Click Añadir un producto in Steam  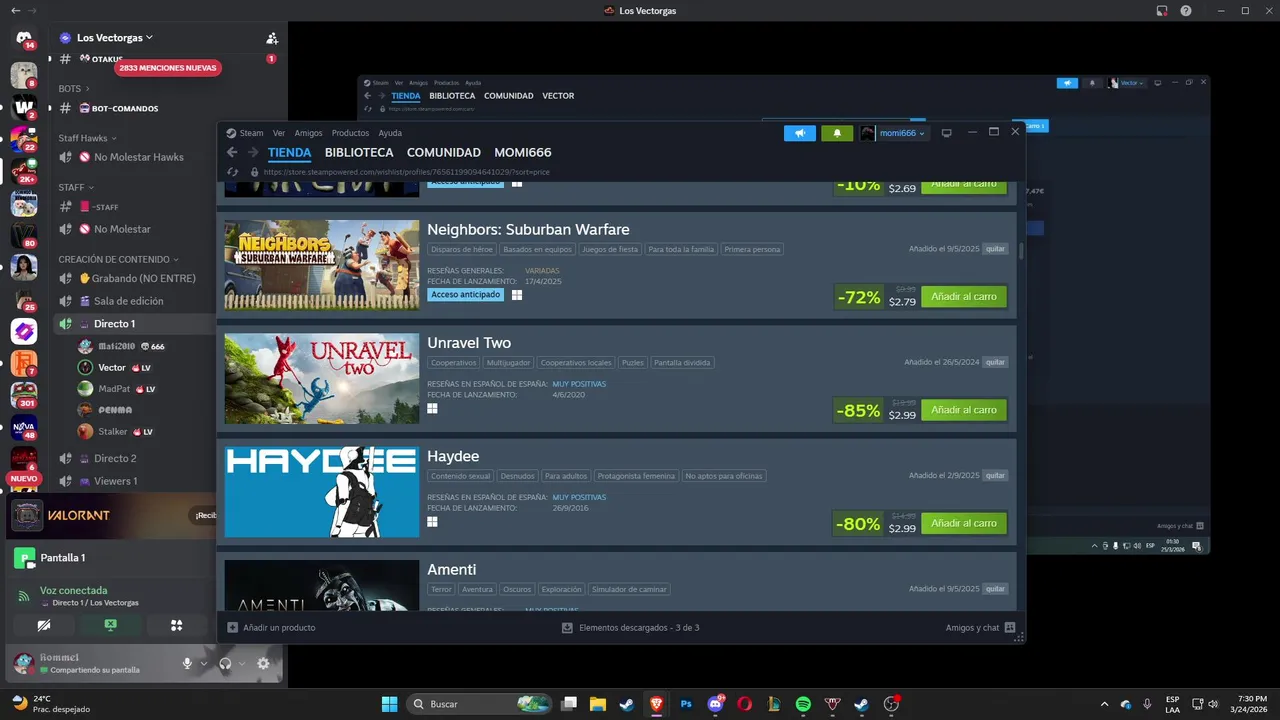click(271, 628)
